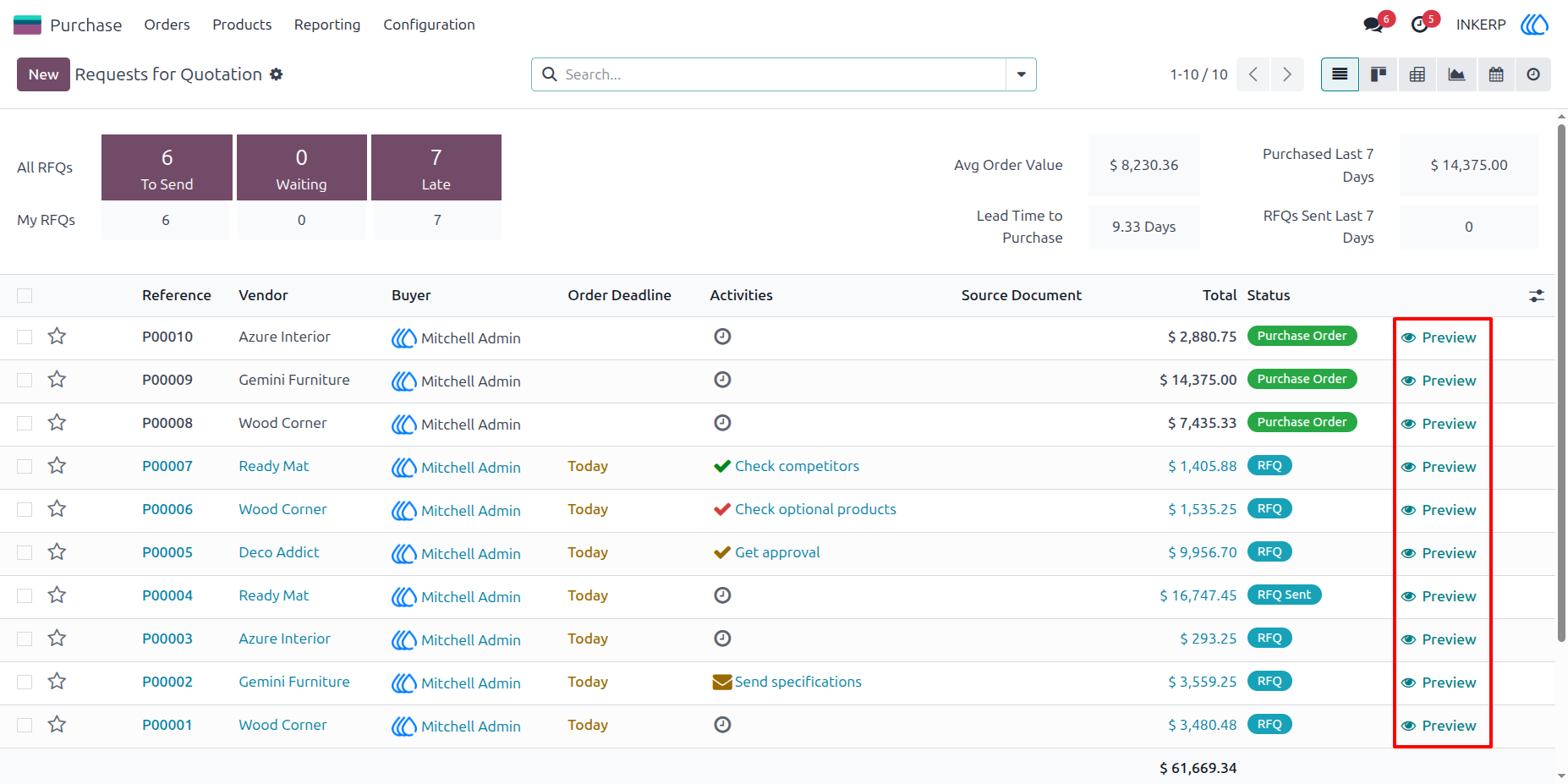
Task: Create a New request for quotation
Action: (x=43, y=74)
